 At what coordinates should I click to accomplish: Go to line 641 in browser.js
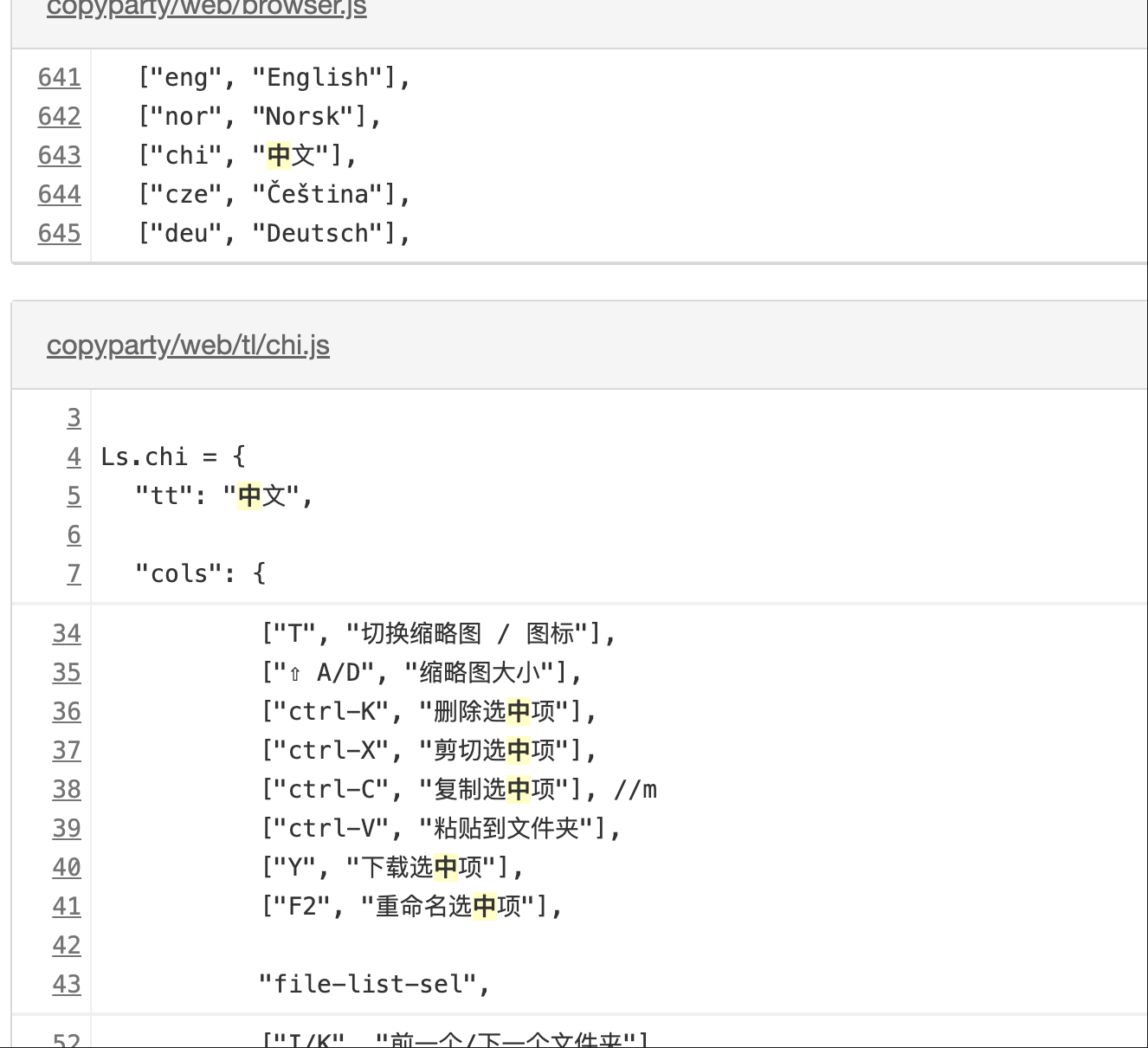coord(60,77)
